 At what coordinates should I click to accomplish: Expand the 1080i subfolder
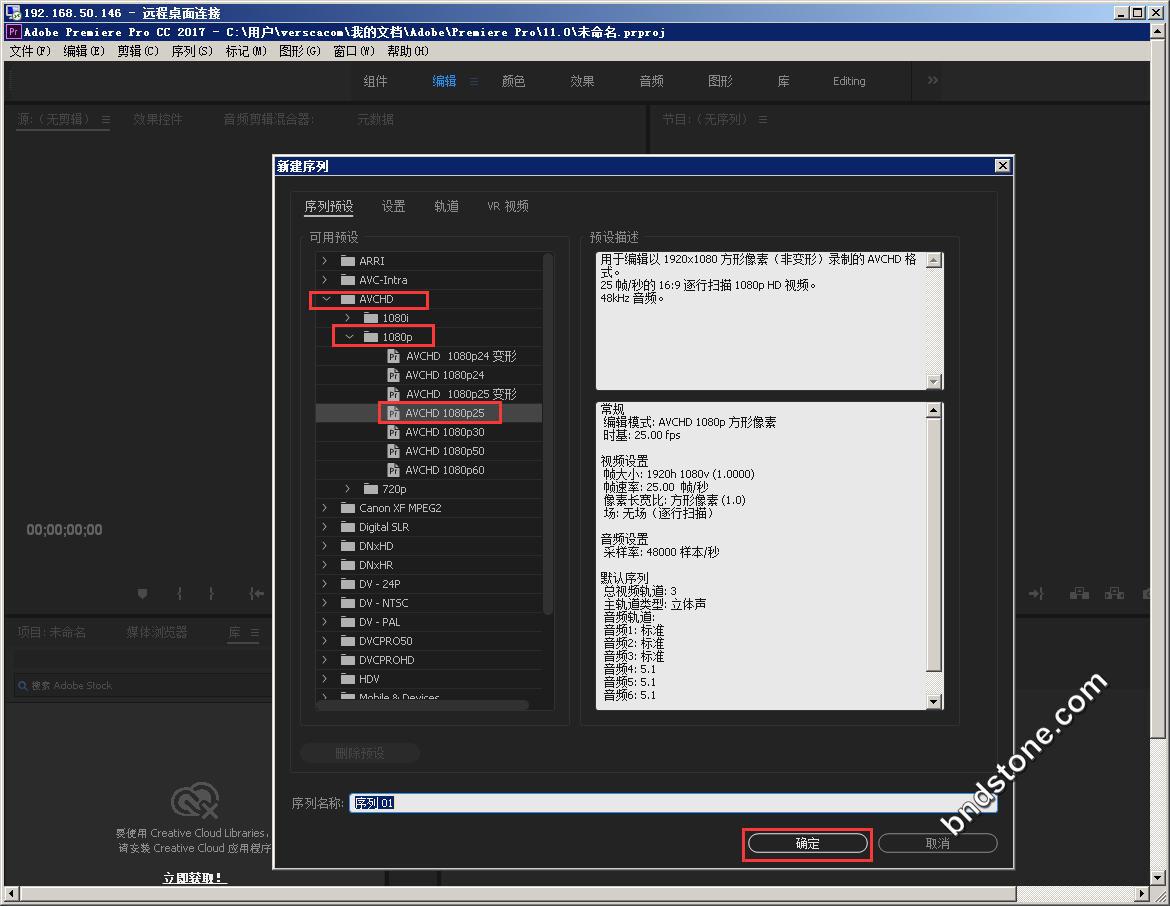[x=348, y=318]
